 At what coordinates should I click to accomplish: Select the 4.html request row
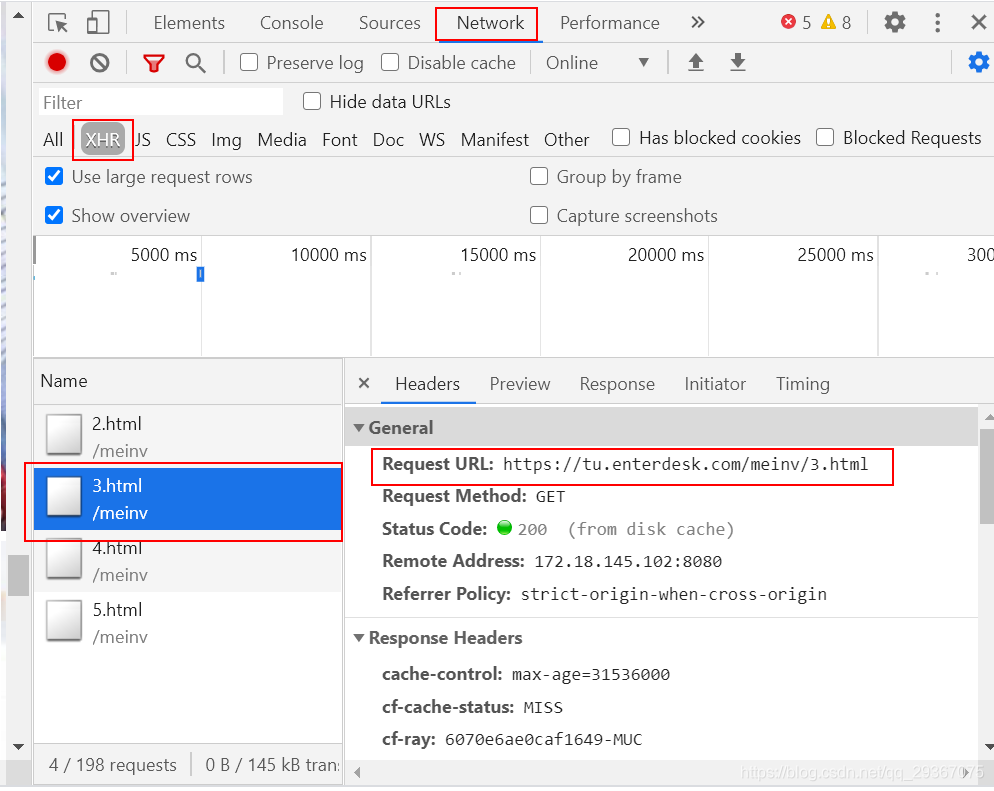point(188,561)
